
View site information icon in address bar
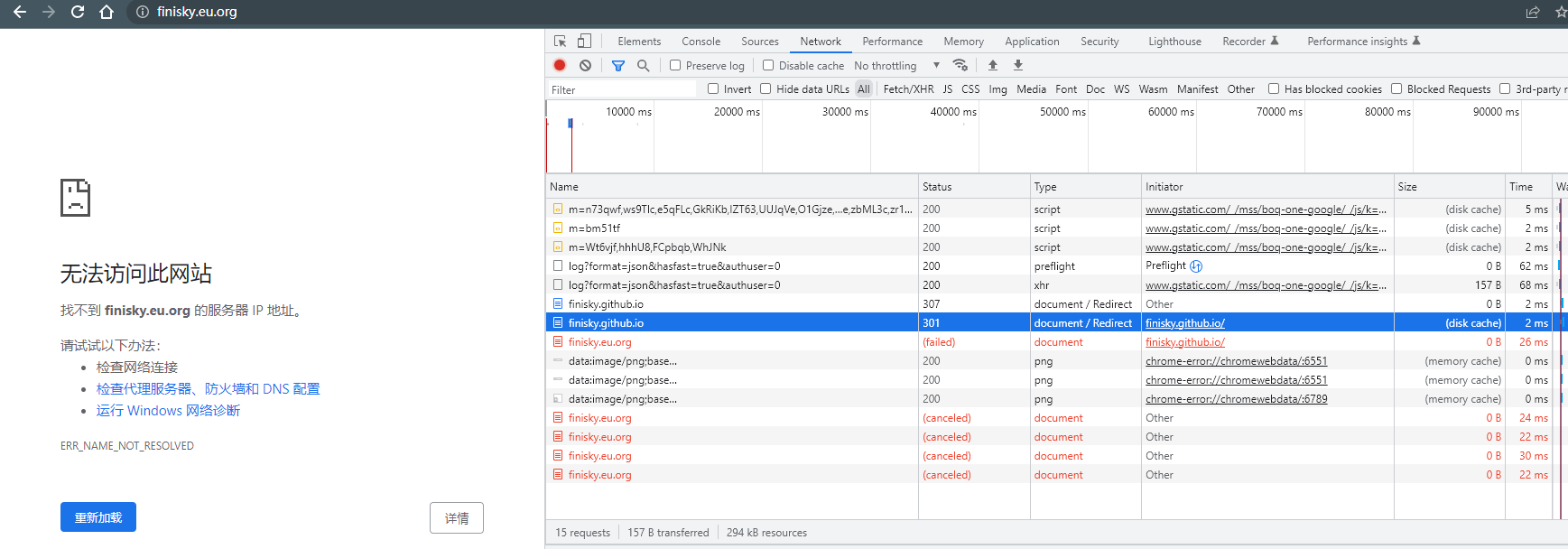pyautogui.click(x=143, y=12)
